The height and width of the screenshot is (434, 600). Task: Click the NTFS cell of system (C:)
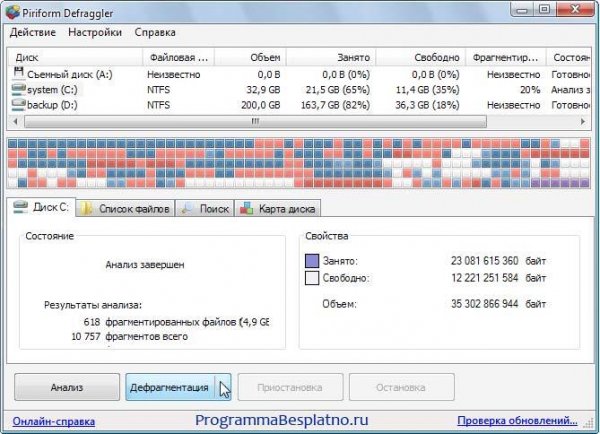coord(158,90)
